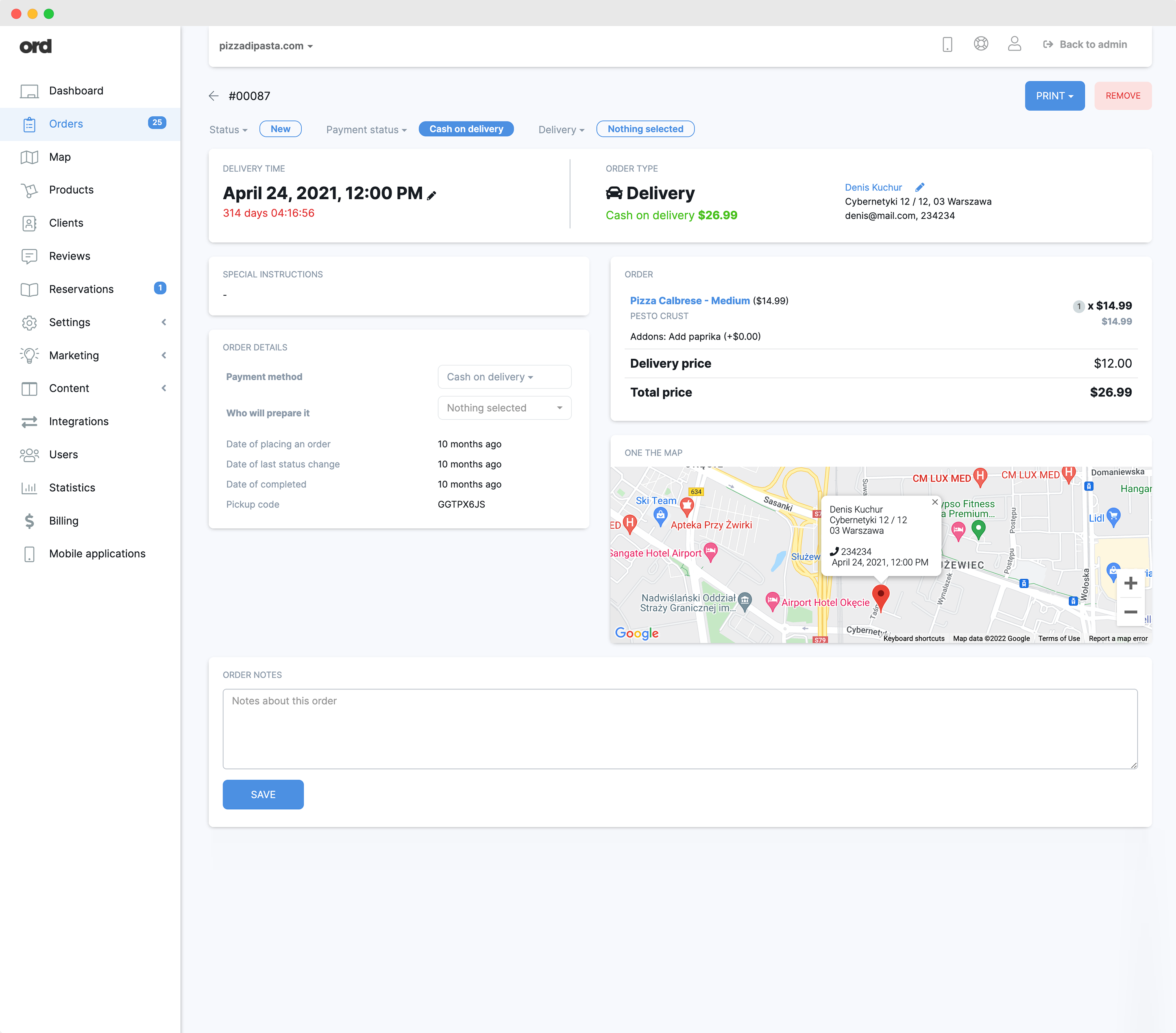Open the Status dropdown
Image resolution: width=1176 pixels, height=1033 pixels.
229,129
